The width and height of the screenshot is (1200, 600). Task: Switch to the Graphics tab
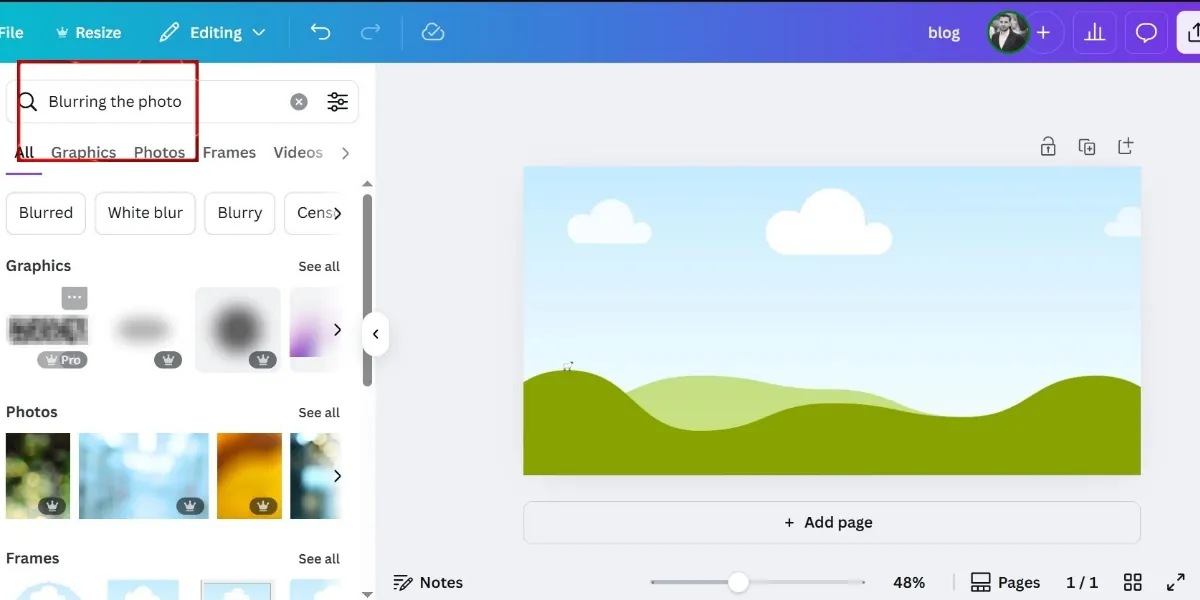click(x=84, y=152)
